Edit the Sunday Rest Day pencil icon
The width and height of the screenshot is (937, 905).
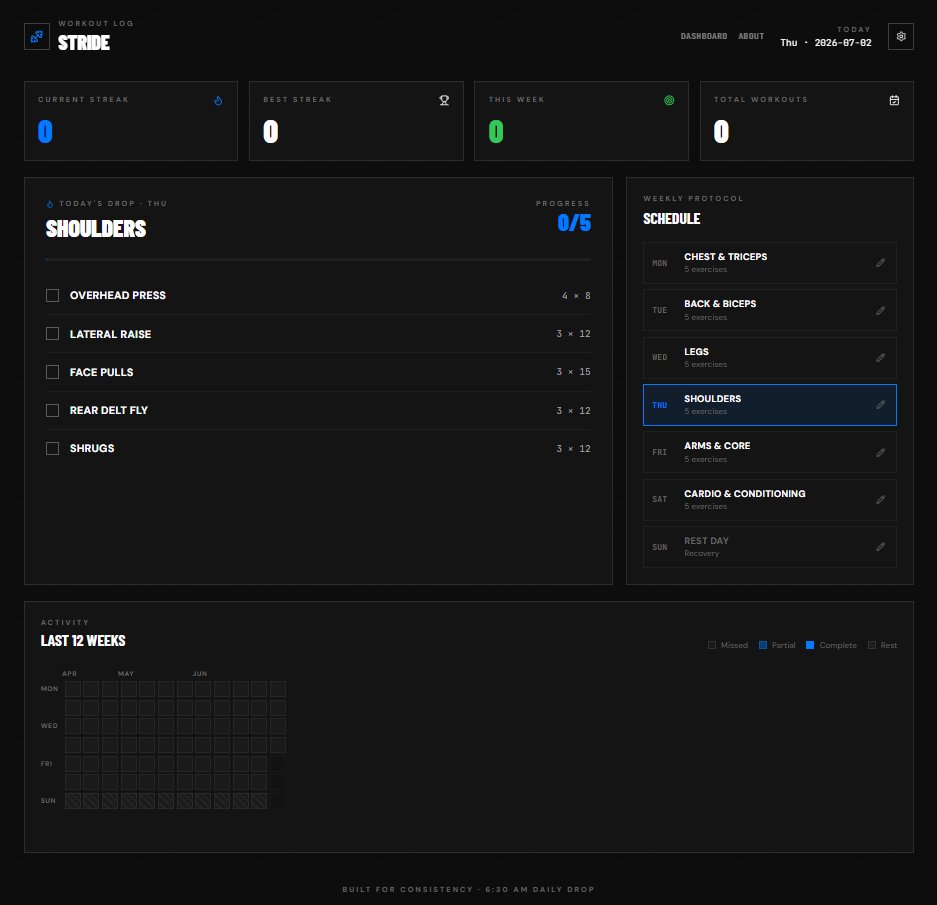click(880, 546)
